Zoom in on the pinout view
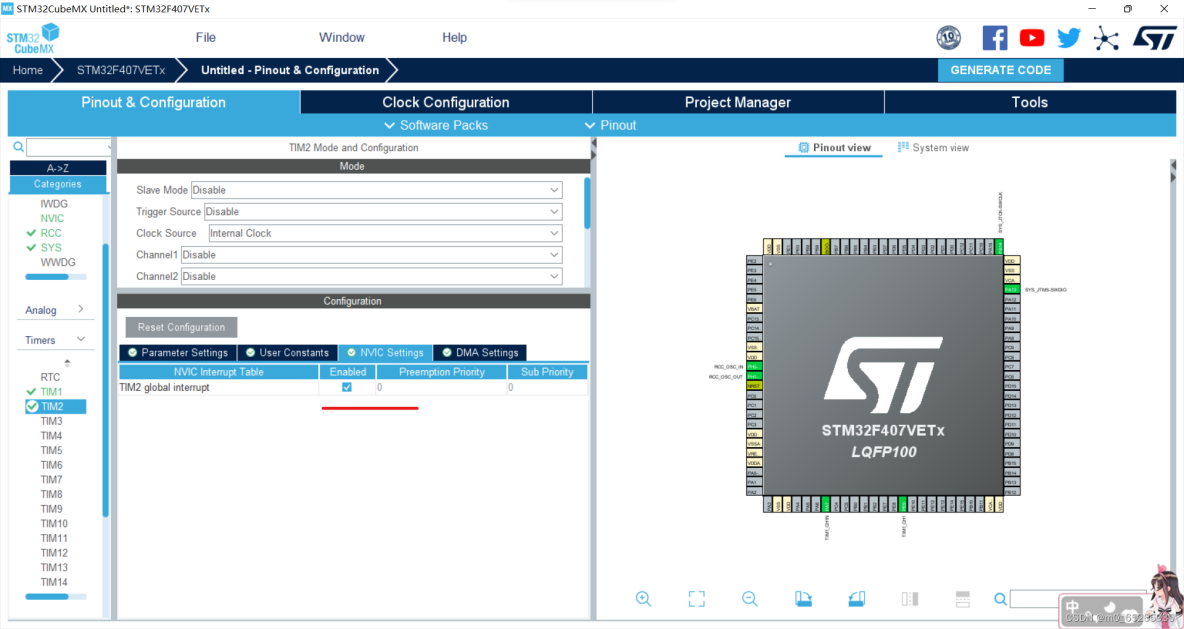 point(643,598)
